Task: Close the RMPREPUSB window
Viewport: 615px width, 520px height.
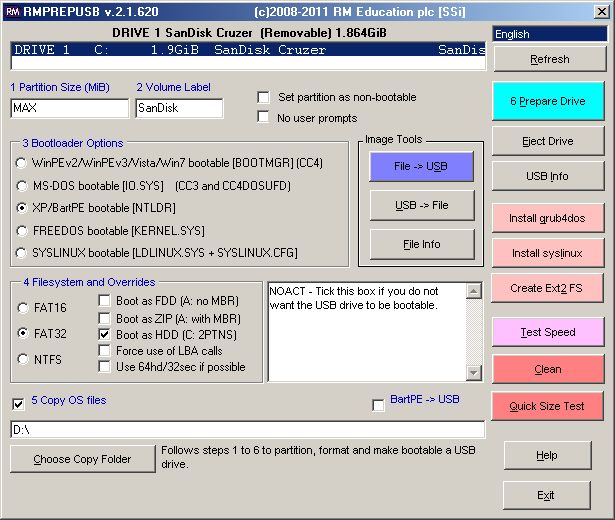Action: tap(601, 12)
